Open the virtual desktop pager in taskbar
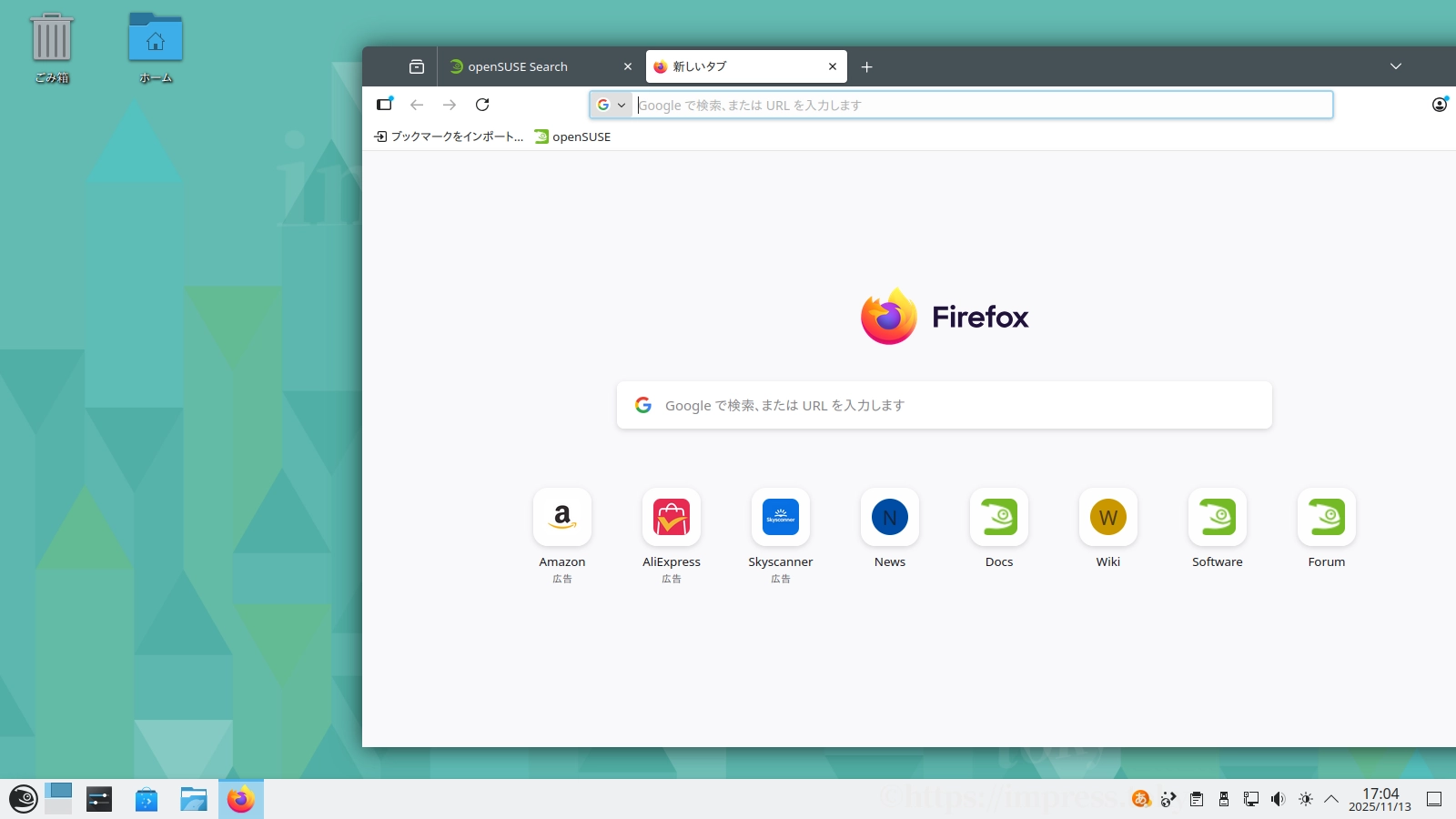The image size is (1456, 819). pyautogui.click(x=58, y=799)
